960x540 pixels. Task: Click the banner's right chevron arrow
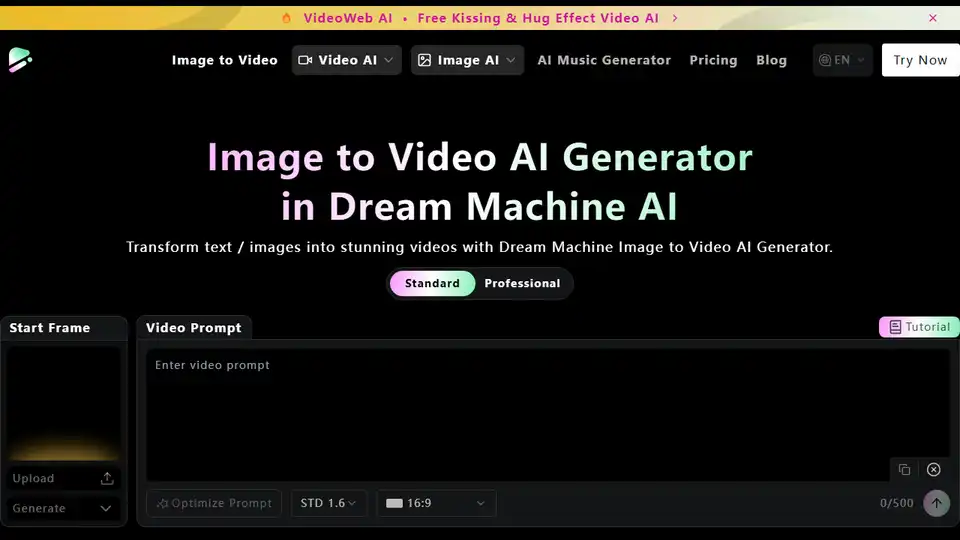675,18
